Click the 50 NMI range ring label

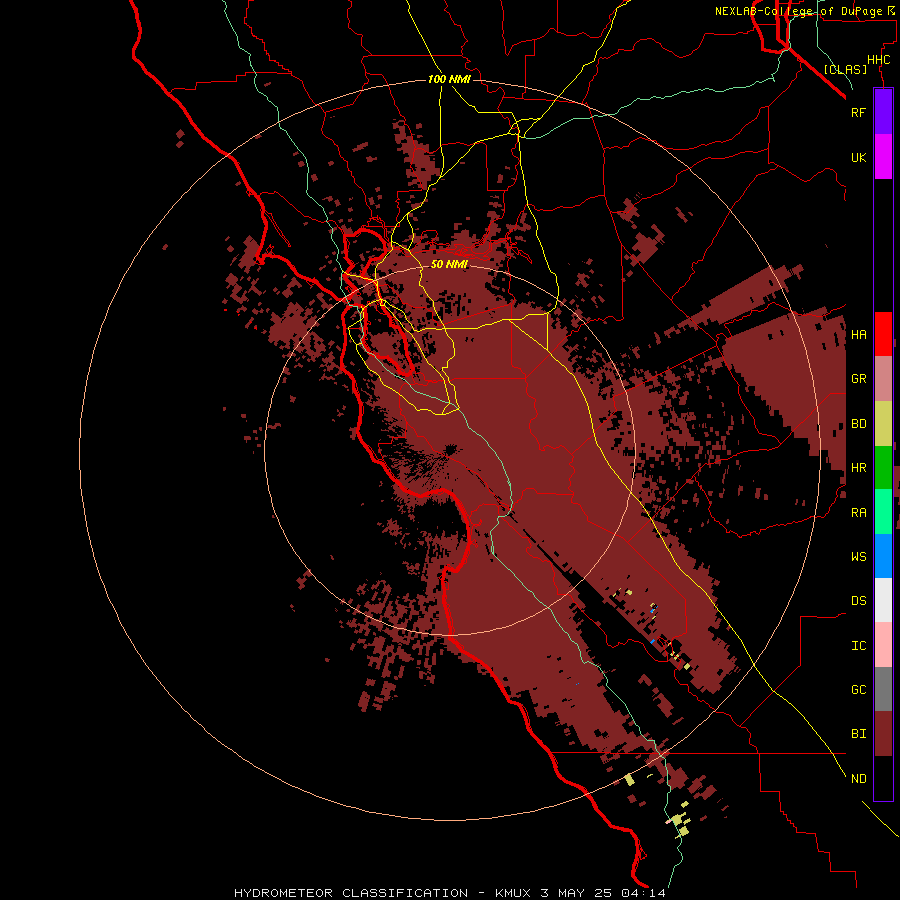coord(449,264)
